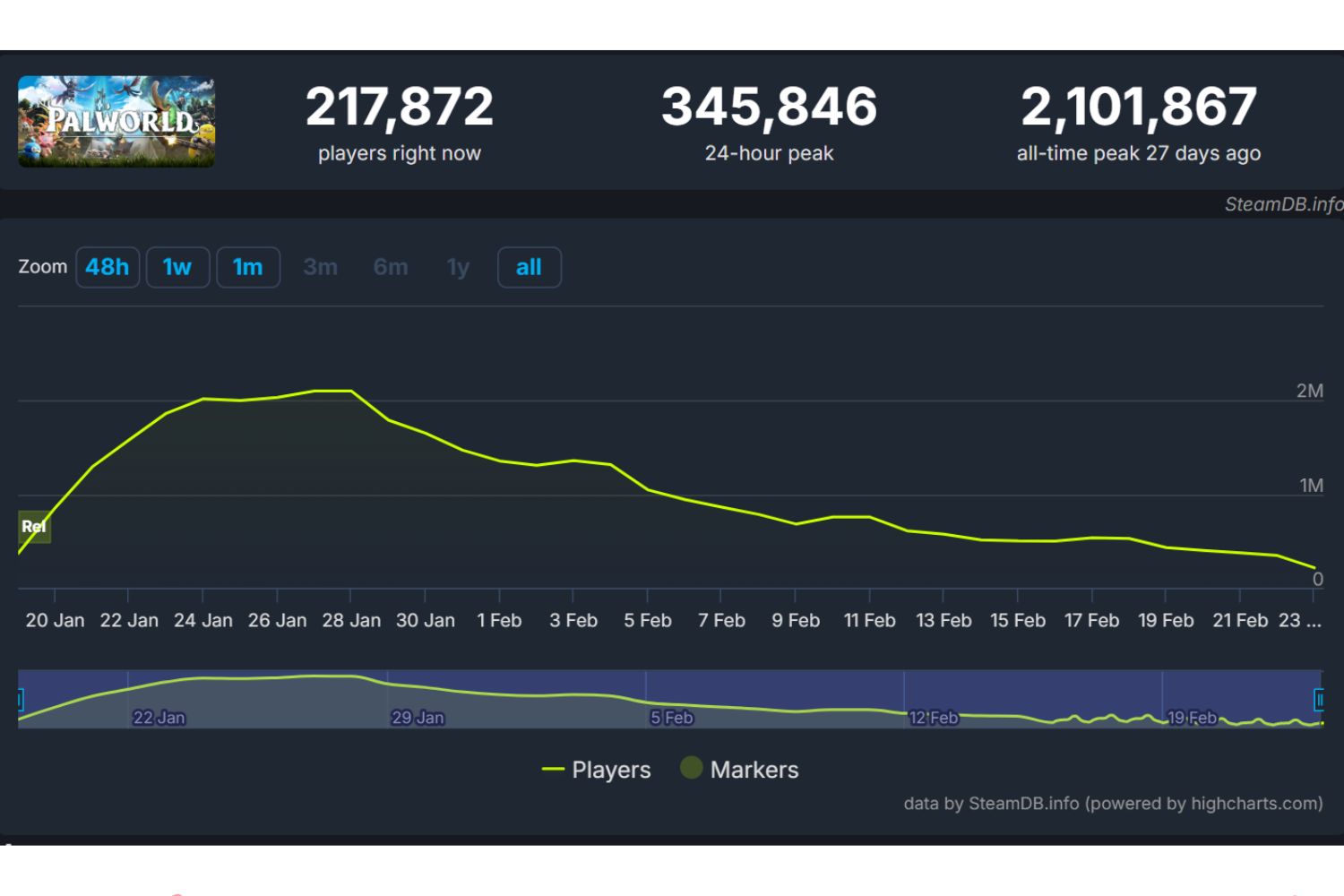This screenshot has width=1344, height=896.
Task: Click the 17 Feb axis label
Action: click(x=1091, y=620)
